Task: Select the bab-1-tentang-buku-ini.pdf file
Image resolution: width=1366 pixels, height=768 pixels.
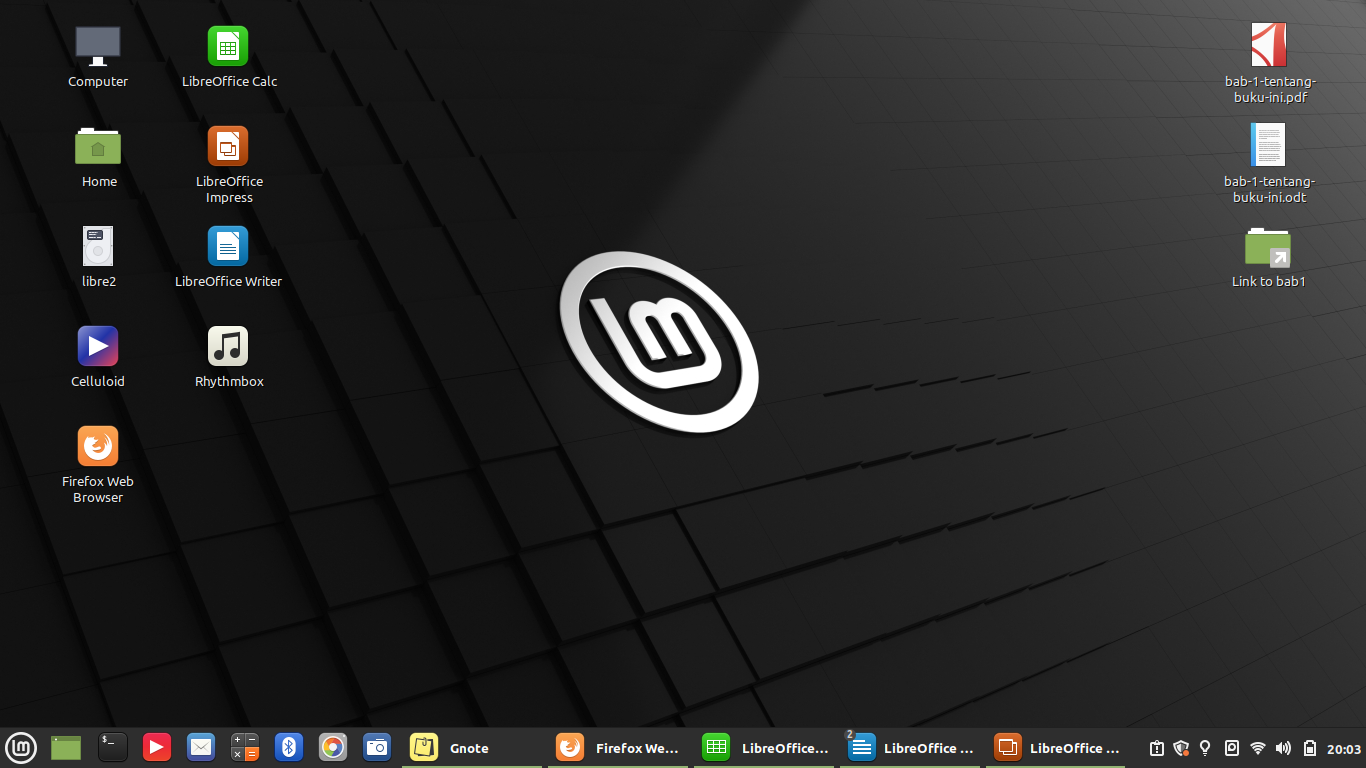Action: [x=1269, y=45]
